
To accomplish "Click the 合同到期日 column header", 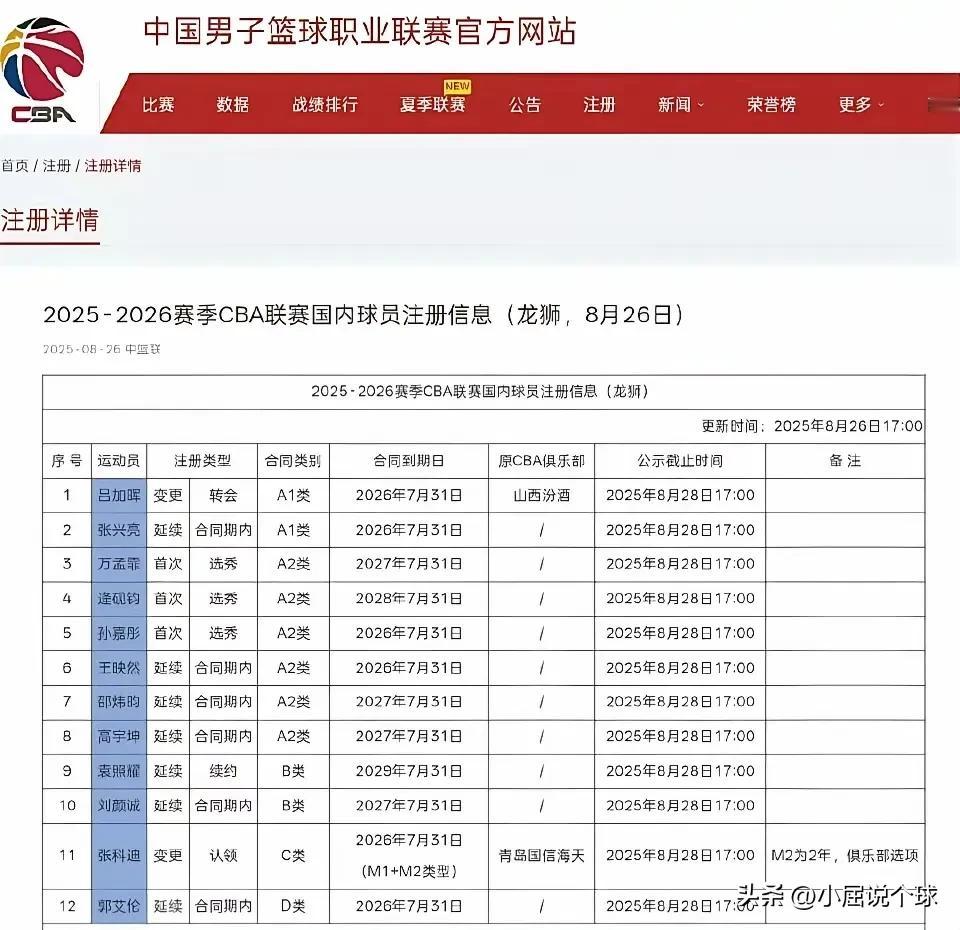I will pyautogui.click(x=408, y=461).
